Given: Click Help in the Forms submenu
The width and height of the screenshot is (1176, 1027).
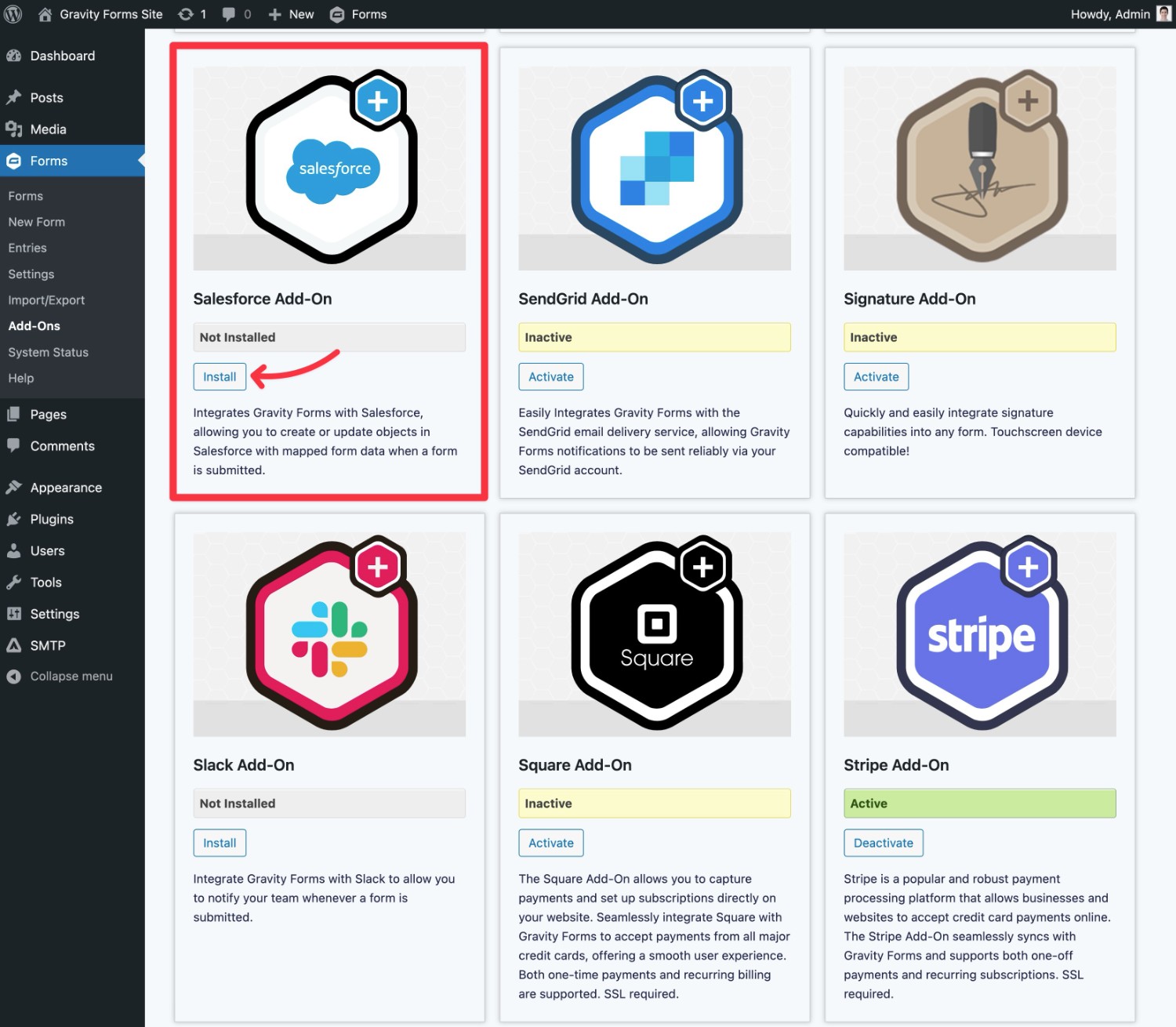Looking at the screenshot, I should click(21, 378).
